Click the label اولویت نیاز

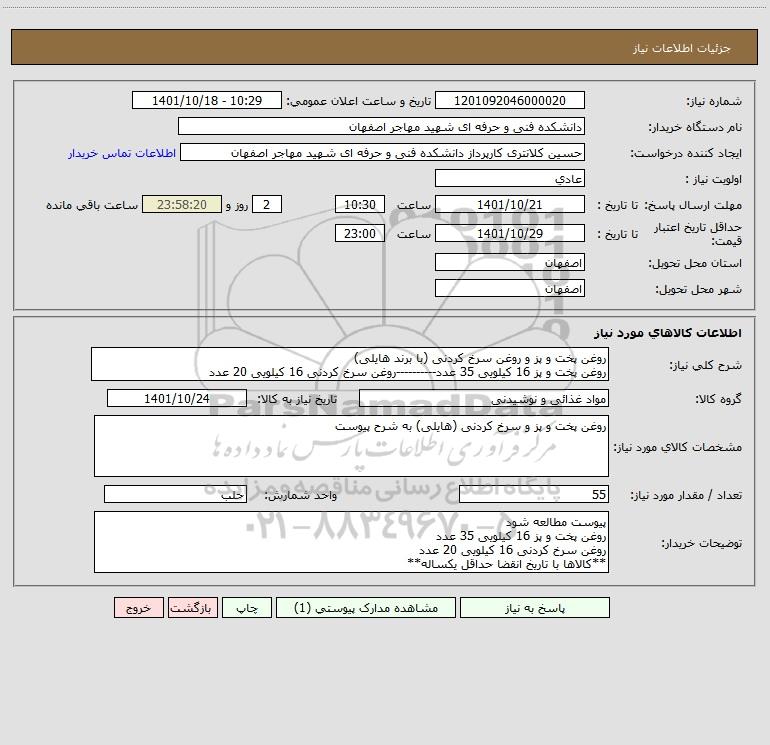tap(714, 179)
